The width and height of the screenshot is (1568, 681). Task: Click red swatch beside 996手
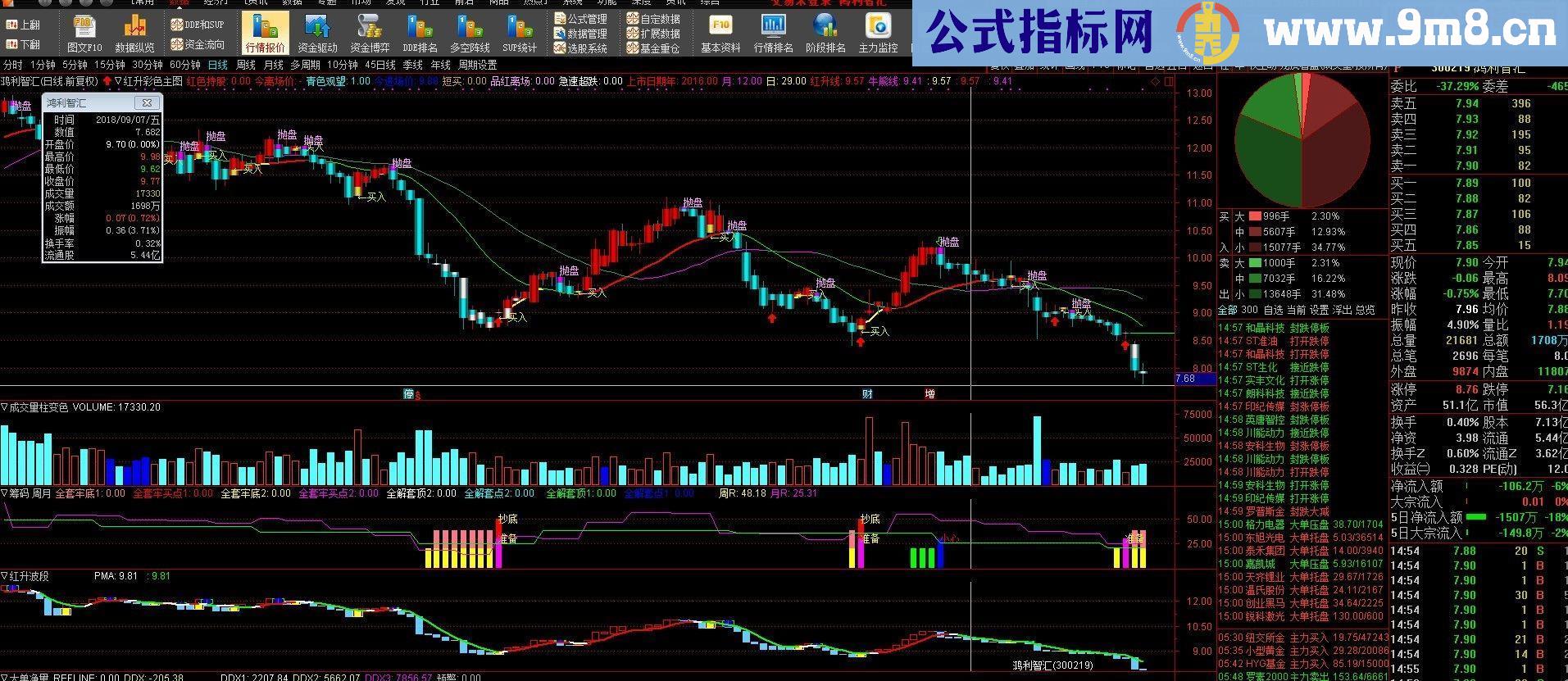point(1256,216)
